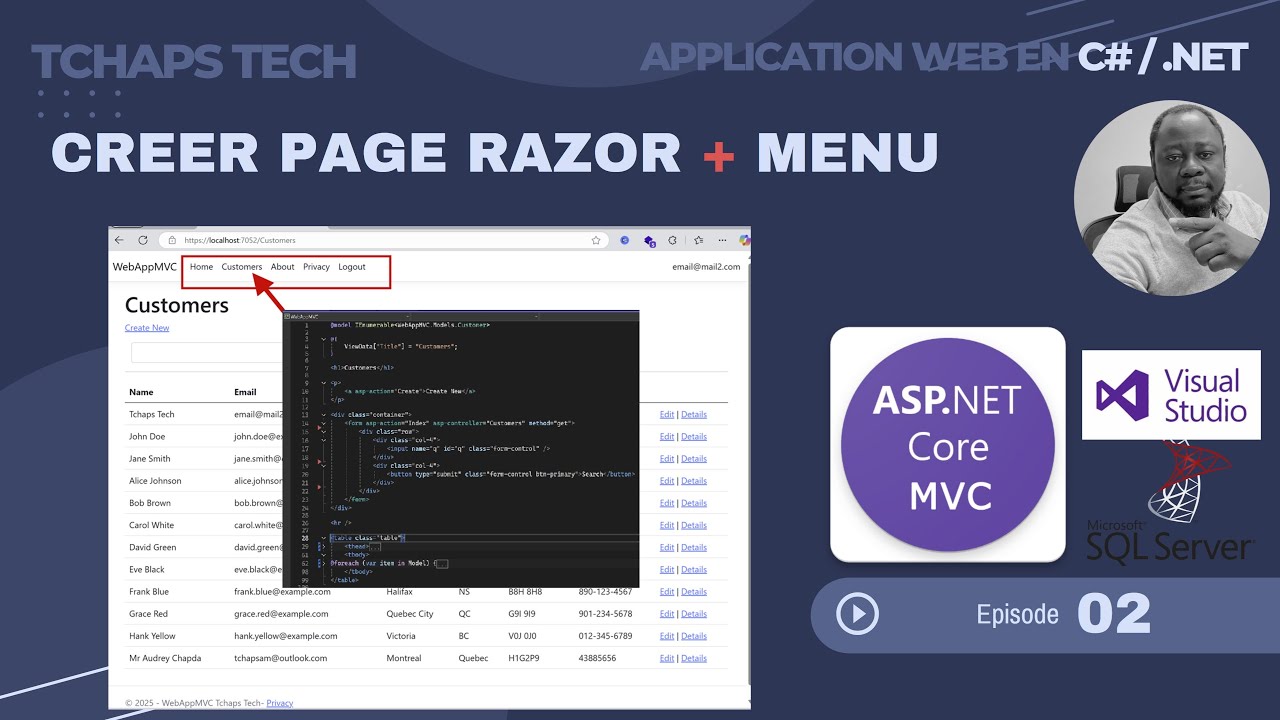Viewport: 1280px width, 720px height.
Task: Open Details for Mr Audrey Chapda
Action: 694,658
